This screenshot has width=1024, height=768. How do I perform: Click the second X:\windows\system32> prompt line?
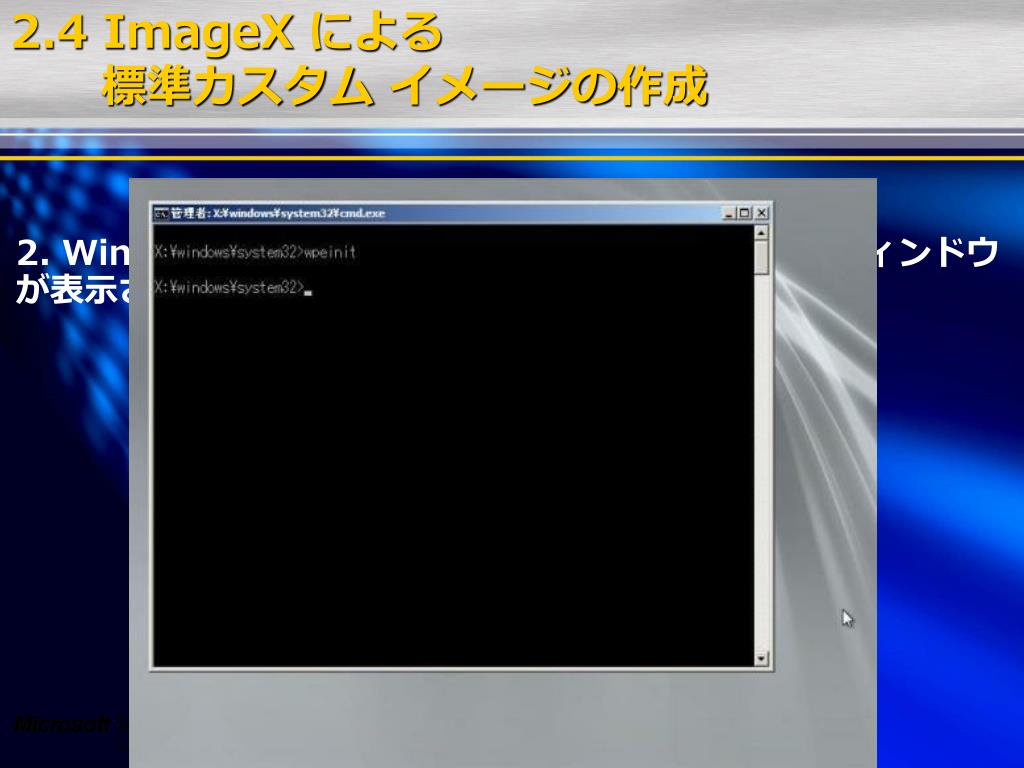[x=229, y=287]
